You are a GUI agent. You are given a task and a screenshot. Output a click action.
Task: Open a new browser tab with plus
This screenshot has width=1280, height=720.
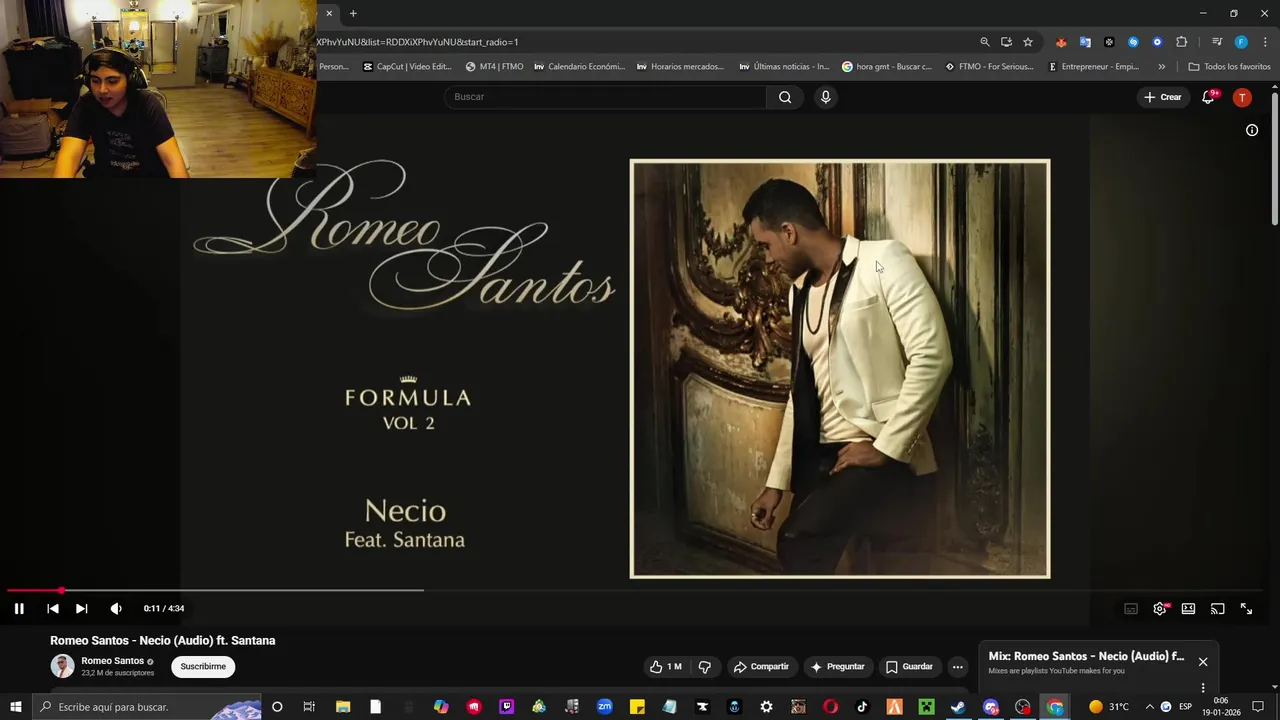click(x=353, y=13)
